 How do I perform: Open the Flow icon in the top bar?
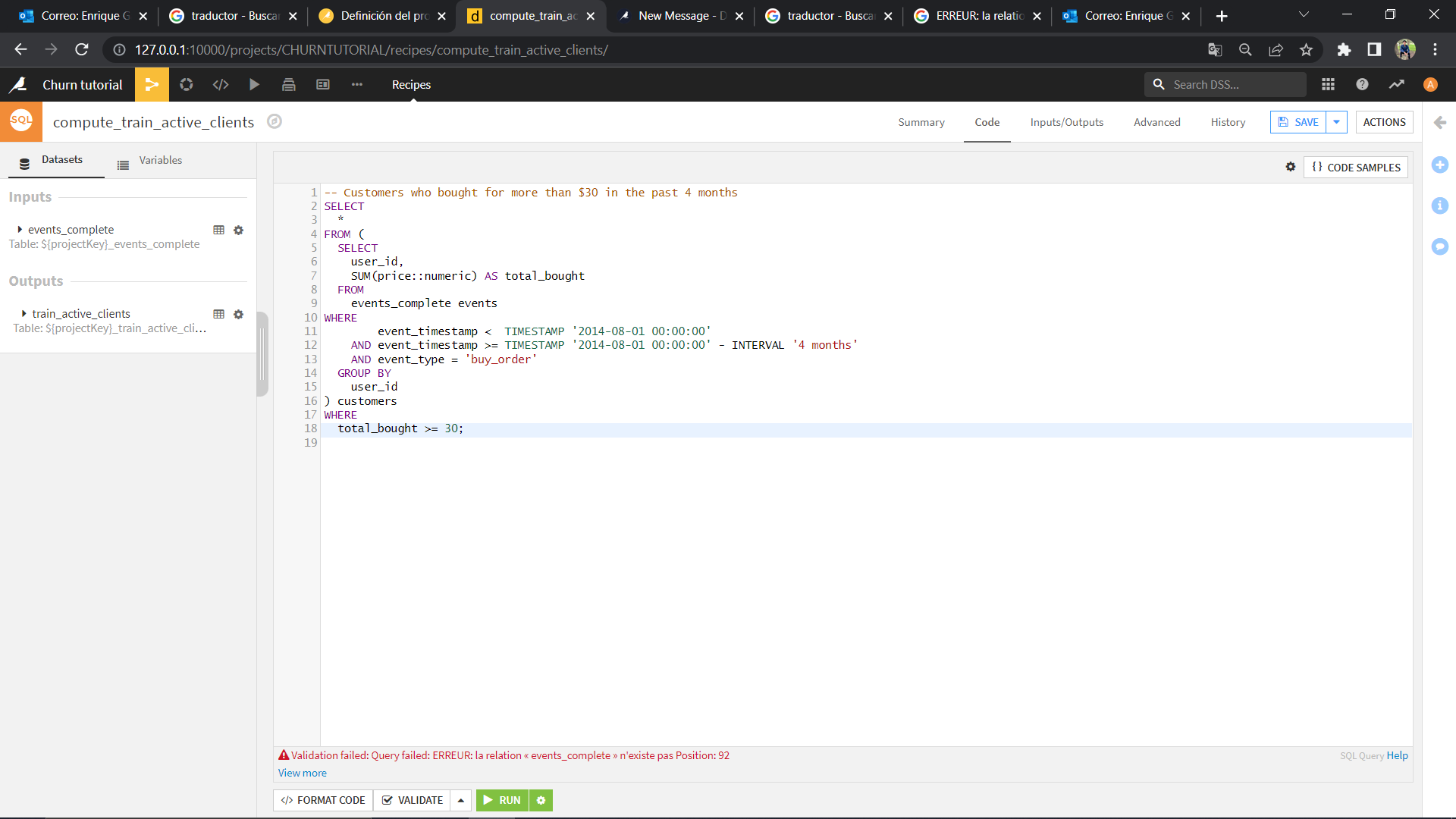pyautogui.click(x=152, y=85)
